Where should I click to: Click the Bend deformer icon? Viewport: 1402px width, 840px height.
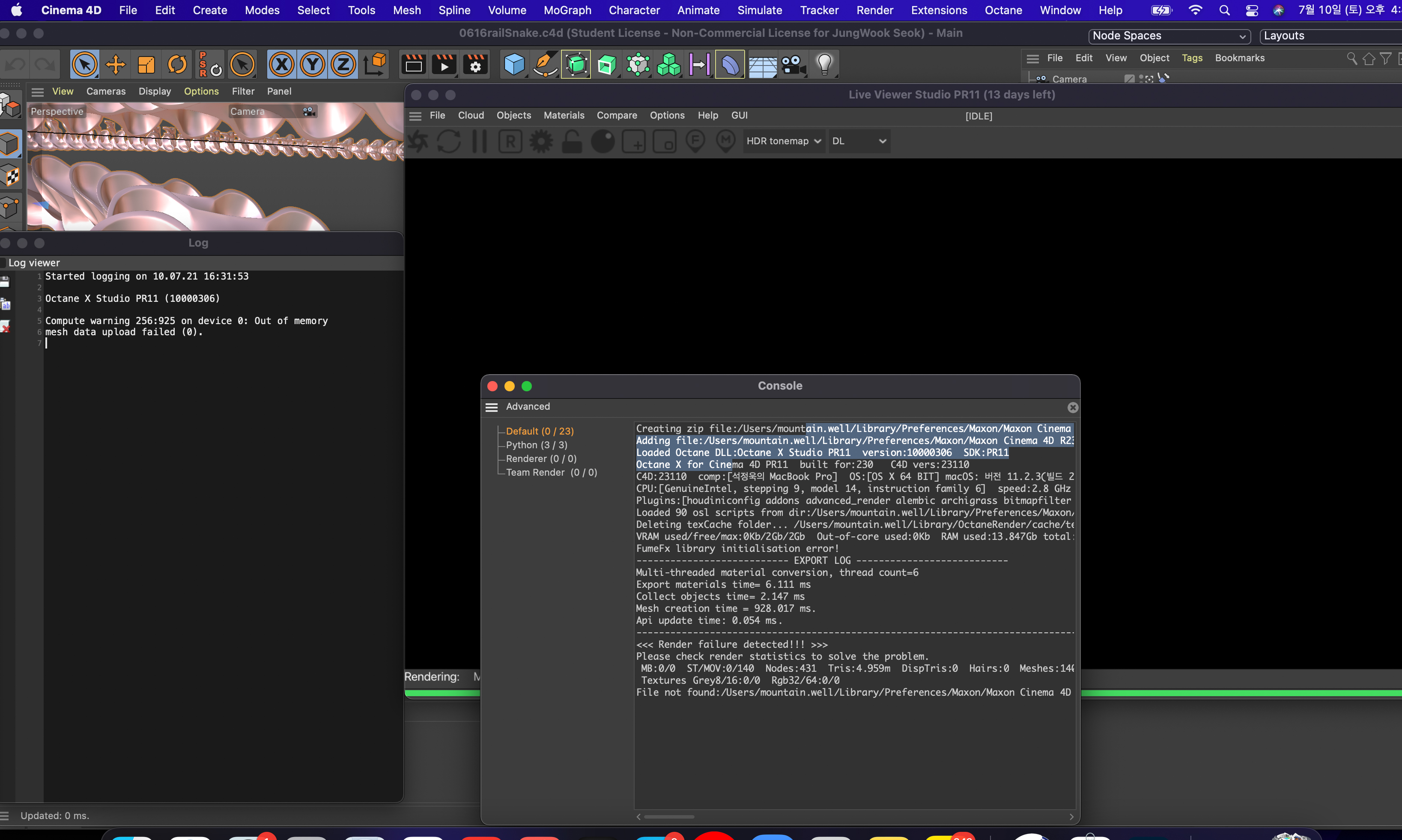tap(730, 65)
